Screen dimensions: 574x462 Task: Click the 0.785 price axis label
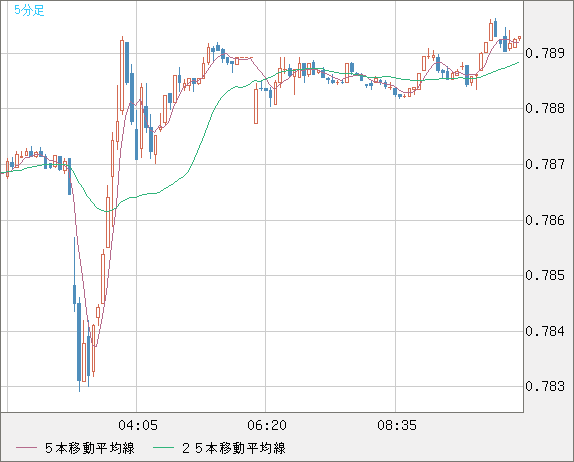[x=545, y=275]
